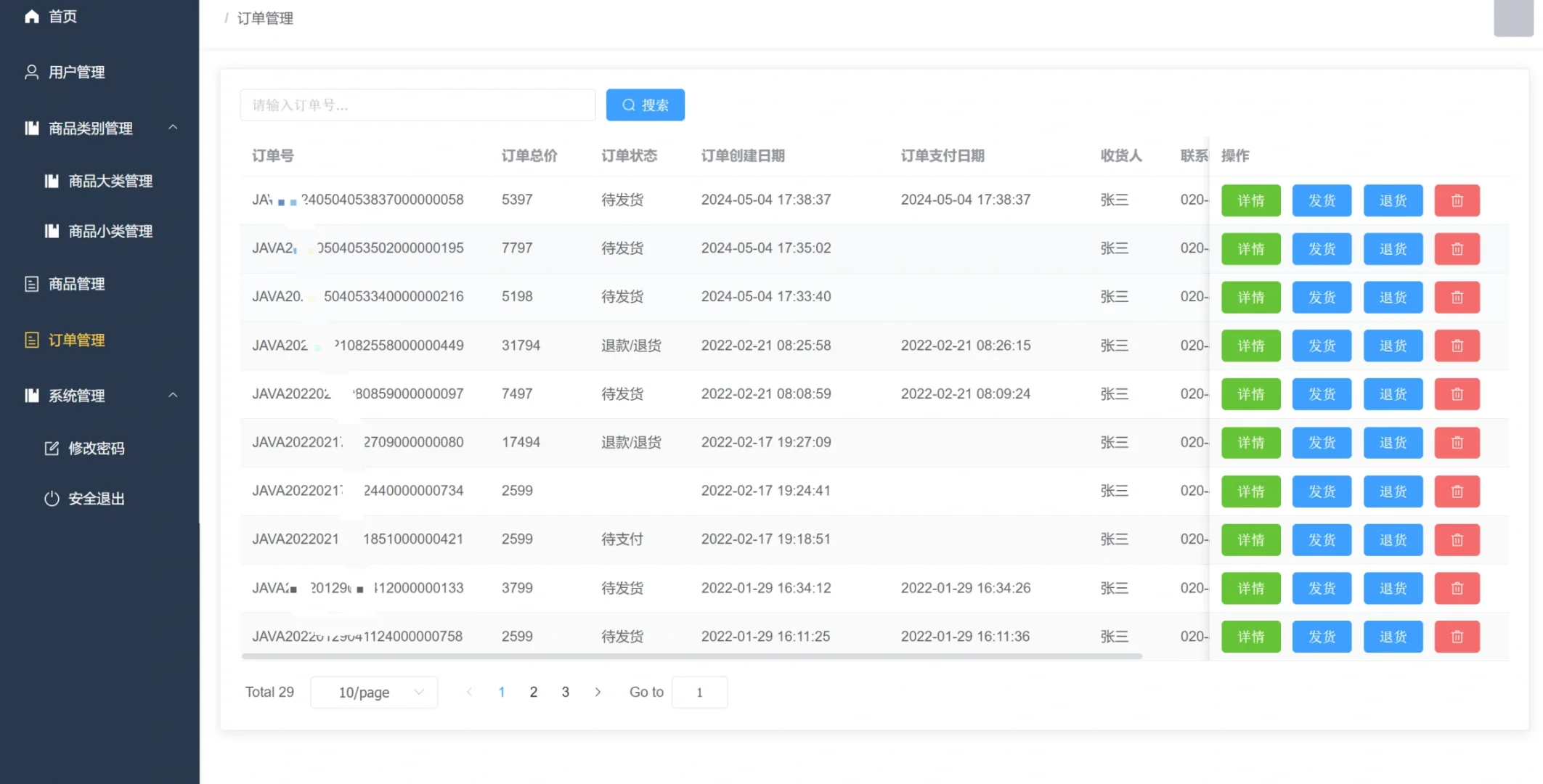Viewport: 1543px width, 784px height.
Task: Open 订单管理 from the breadcrumb
Action: tap(264, 18)
